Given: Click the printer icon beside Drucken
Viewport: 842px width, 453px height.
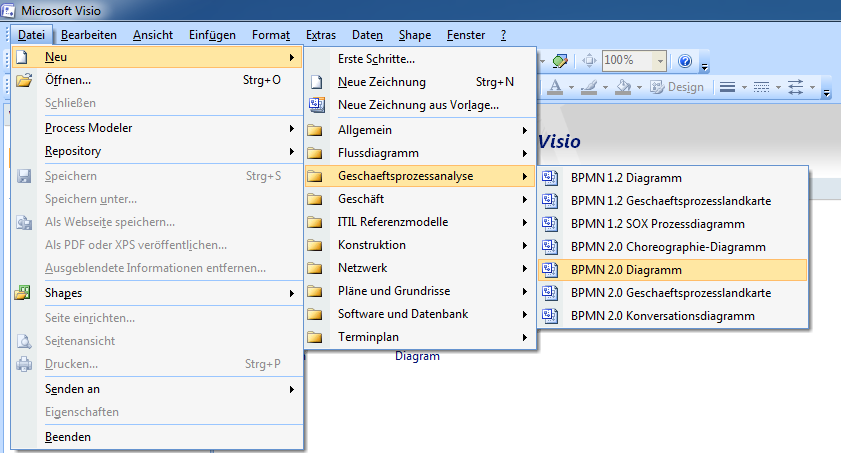Looking at the screenshot, I should tap(24, 364).
